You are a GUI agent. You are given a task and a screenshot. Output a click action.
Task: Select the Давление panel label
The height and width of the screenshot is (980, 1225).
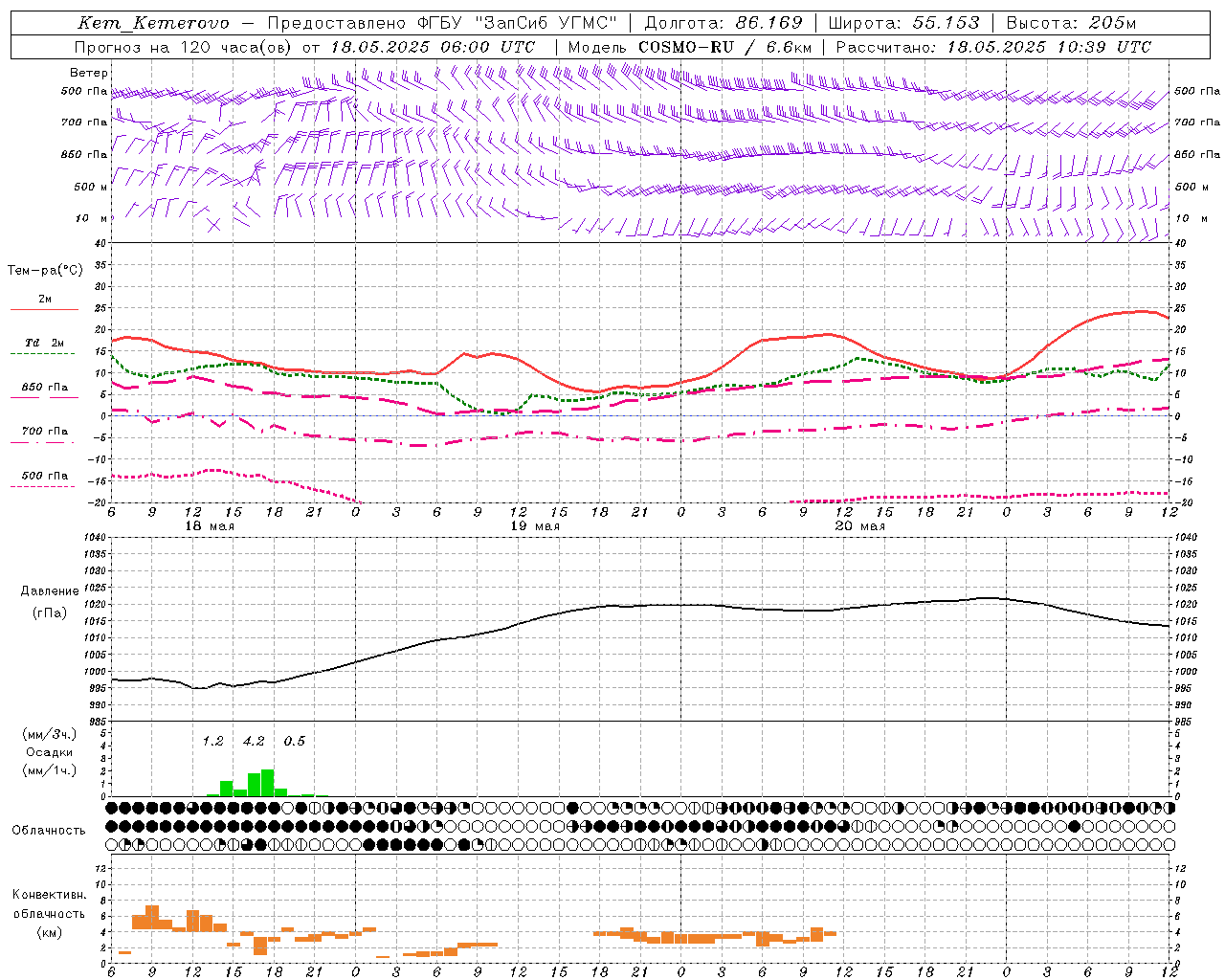pos(50,591)
